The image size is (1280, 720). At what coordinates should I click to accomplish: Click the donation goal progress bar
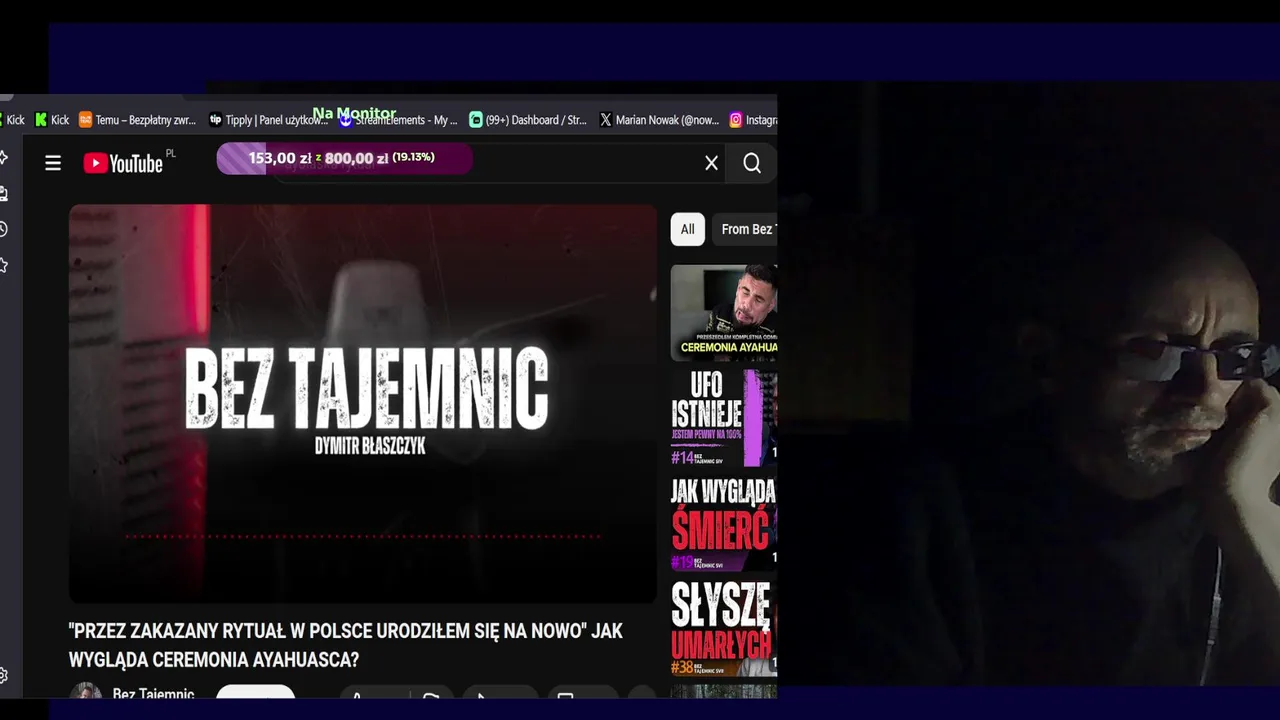tap(345, 158)
